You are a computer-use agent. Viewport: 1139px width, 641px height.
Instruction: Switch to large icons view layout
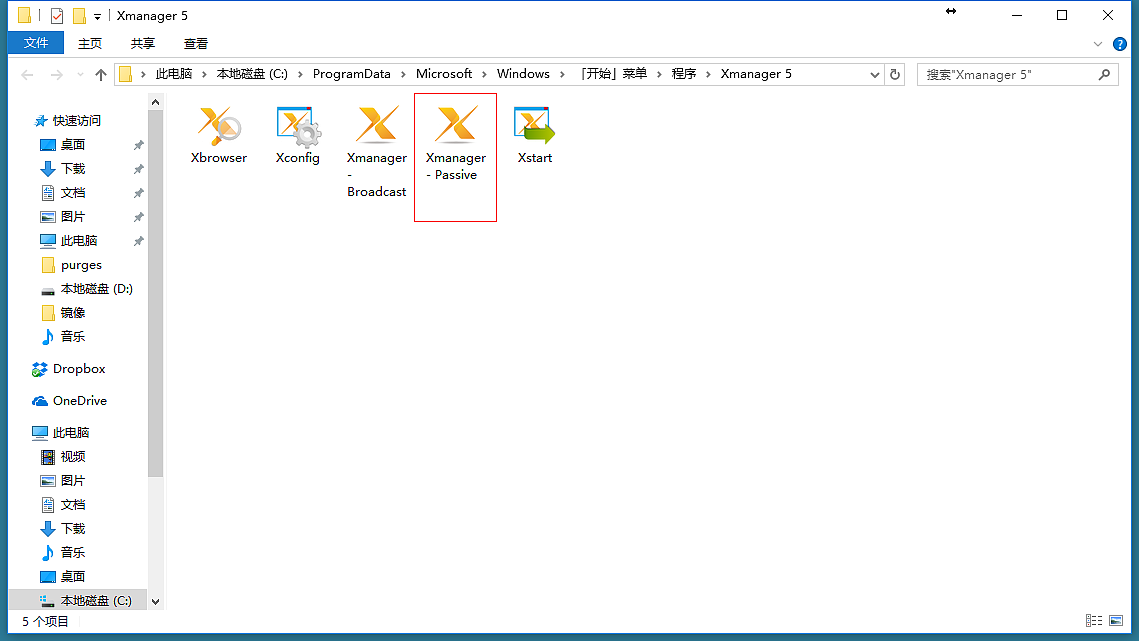1117,621
